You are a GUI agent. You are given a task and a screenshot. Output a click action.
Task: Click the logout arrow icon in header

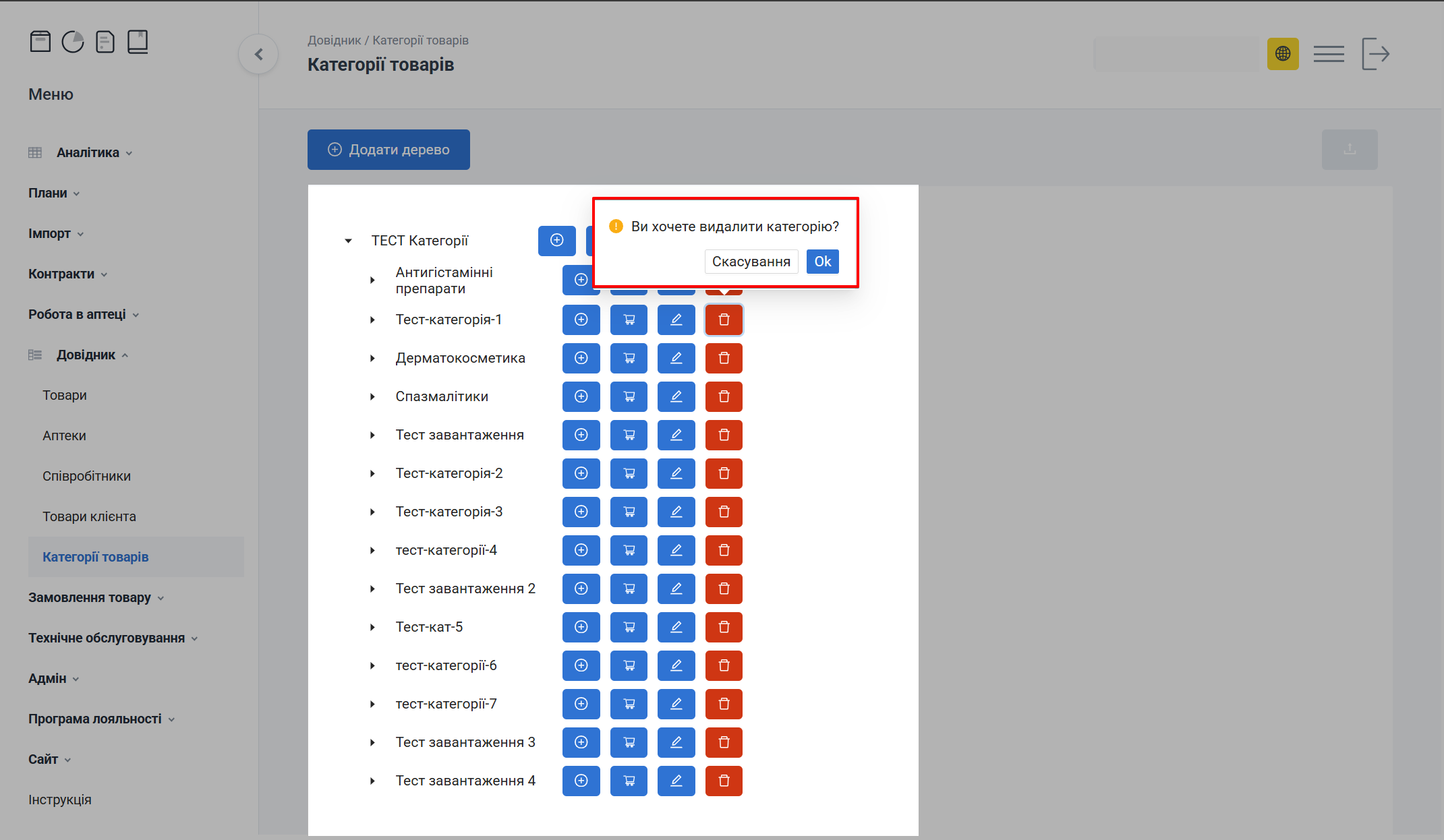(1375, 54)
